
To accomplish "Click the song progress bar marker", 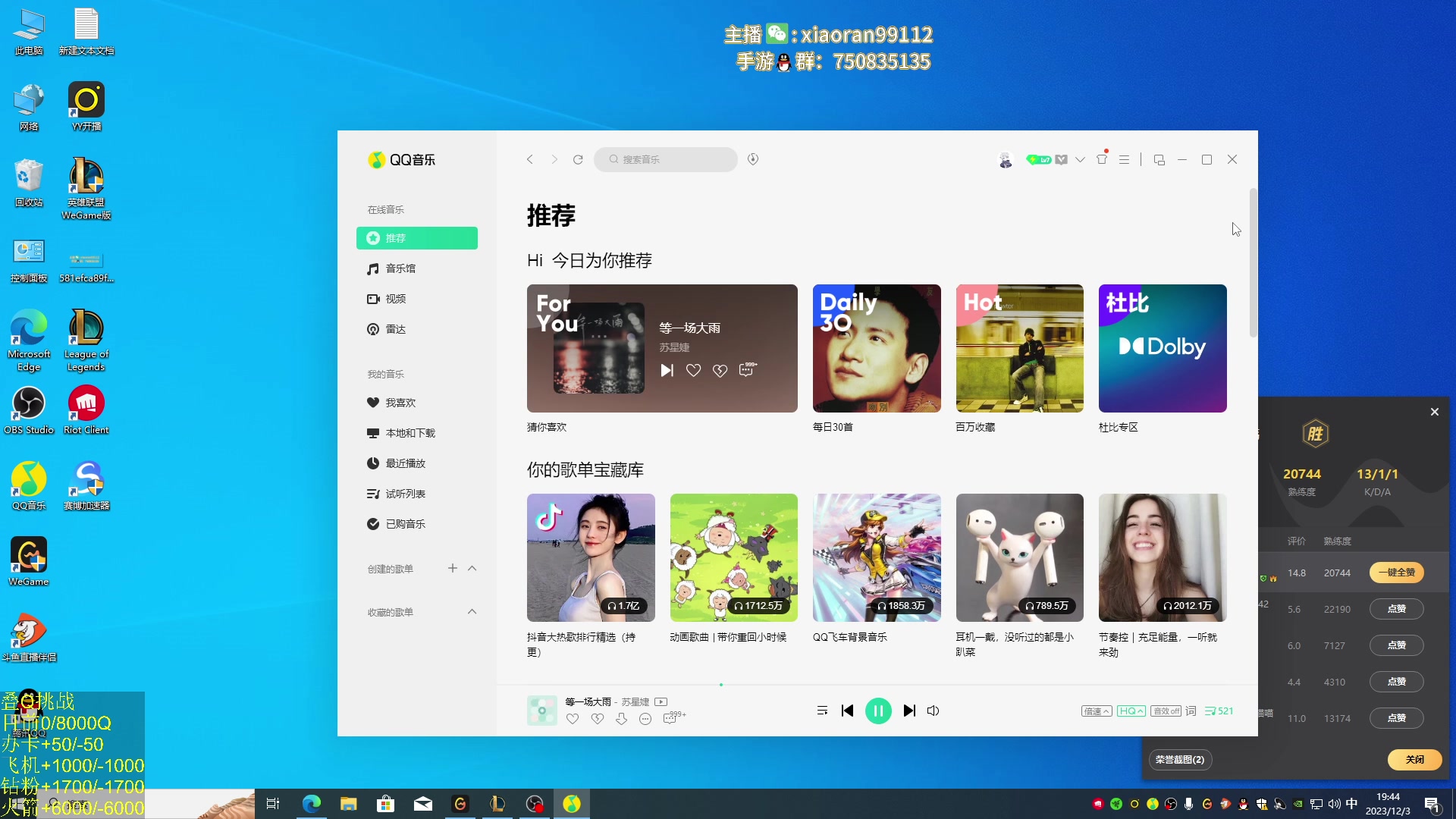I will [721, 685].
